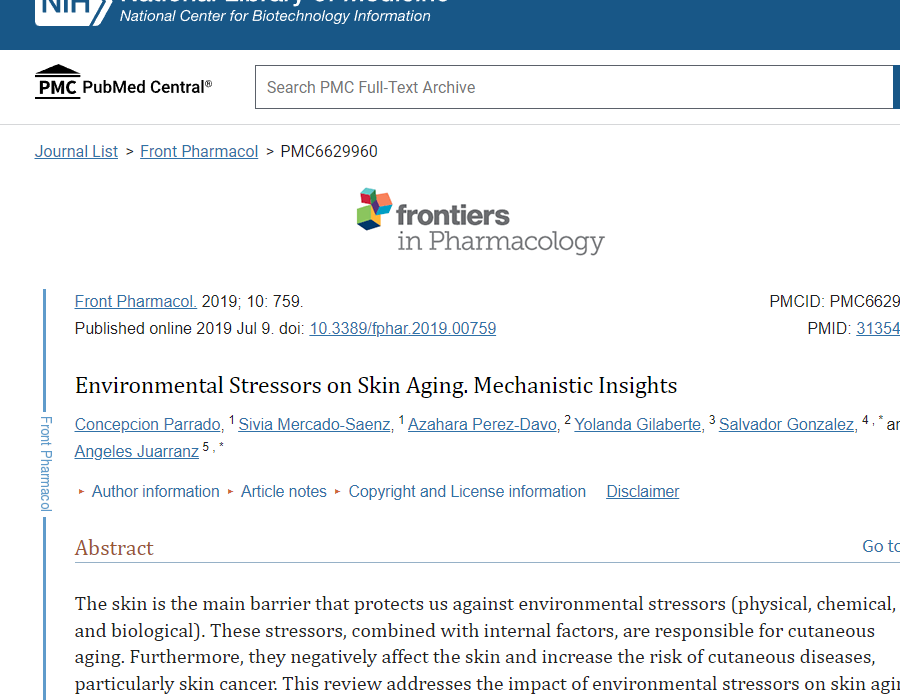View author Azahara Perez-Davo

(482, 425)
